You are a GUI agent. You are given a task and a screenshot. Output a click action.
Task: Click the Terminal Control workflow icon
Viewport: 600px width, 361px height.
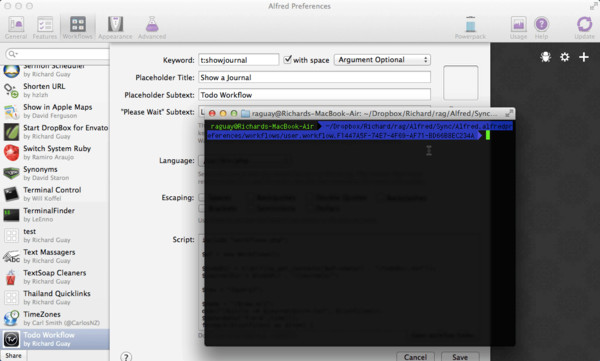[x=11, y=194]
